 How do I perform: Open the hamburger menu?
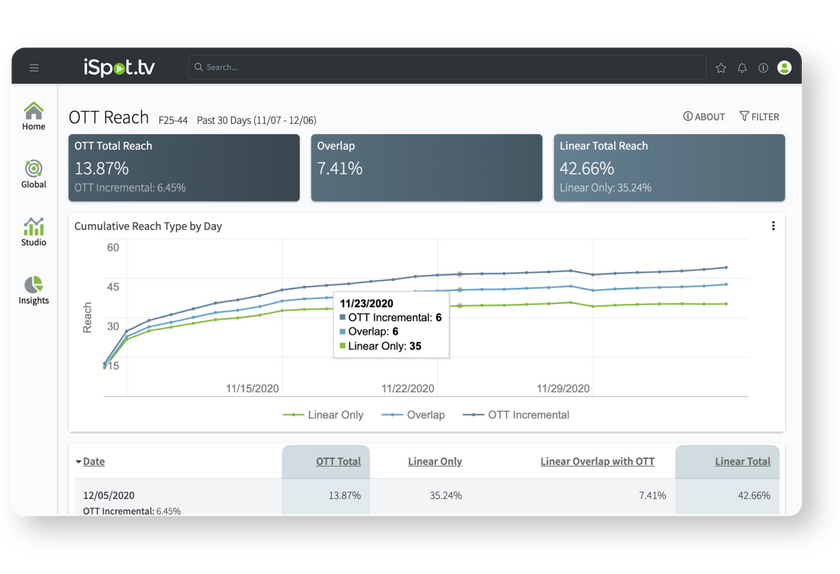click(34, 68)
